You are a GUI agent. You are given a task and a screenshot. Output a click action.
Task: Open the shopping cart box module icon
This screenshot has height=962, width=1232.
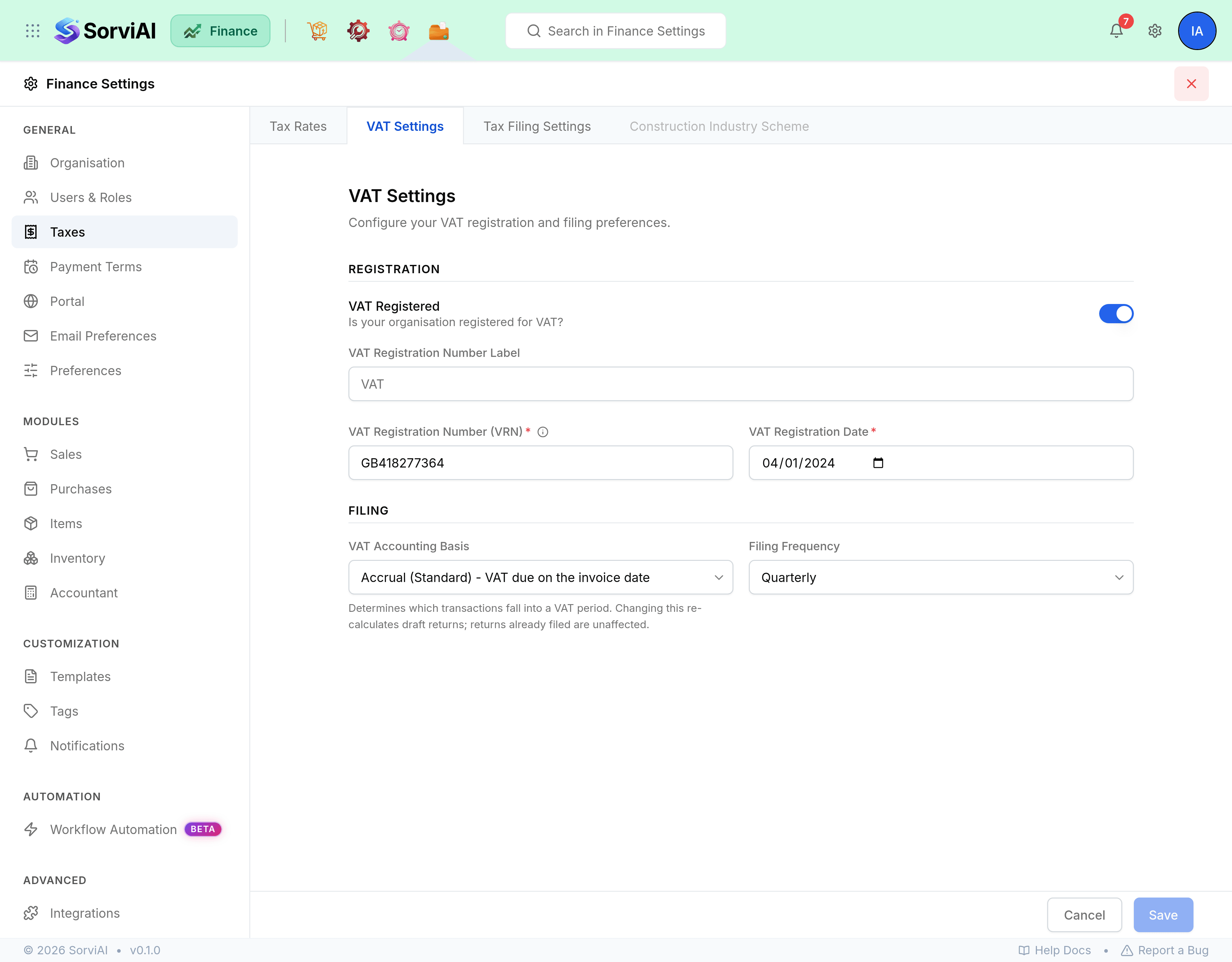coord(318,31)
